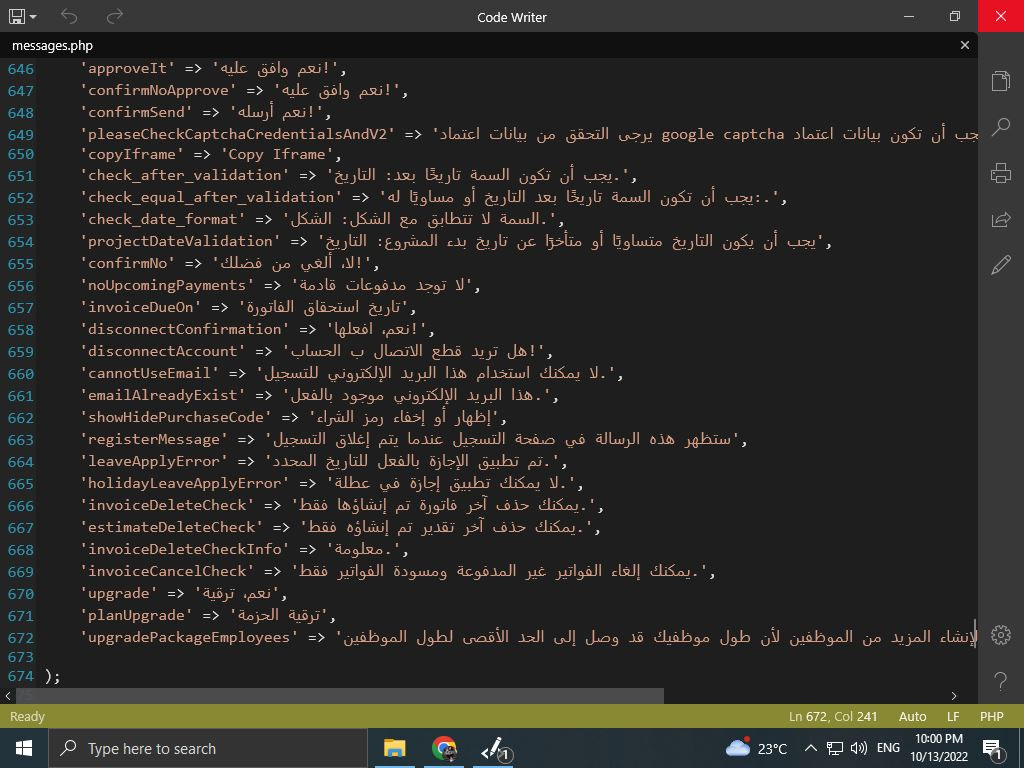Open notification center icon
The width and height of the screenshot is (1024, 768).
coord(993,749)
